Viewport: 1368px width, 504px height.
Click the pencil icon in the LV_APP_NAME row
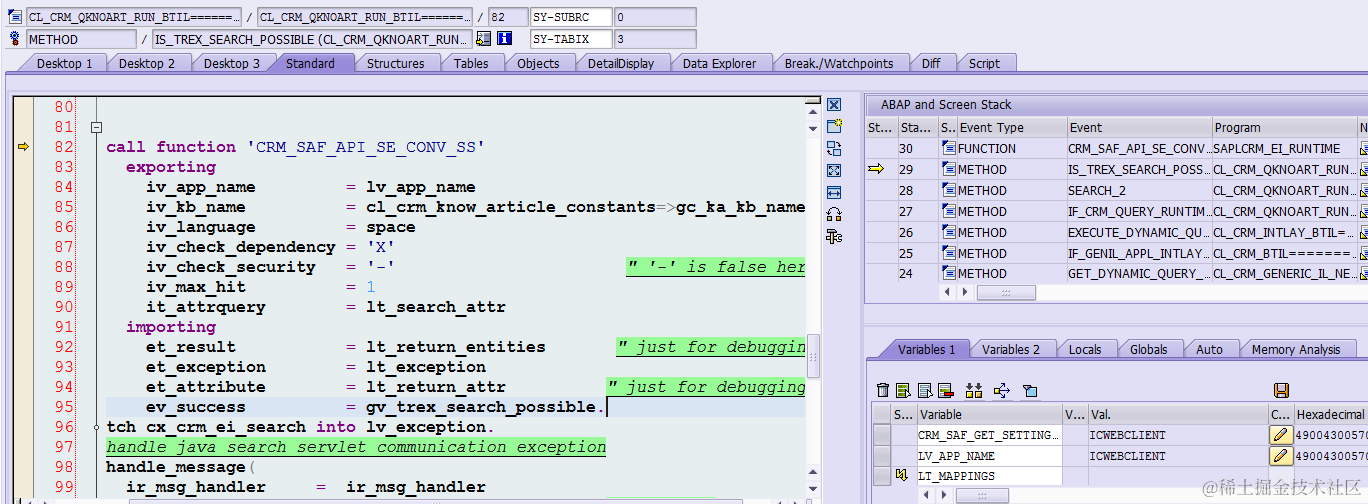coord(1281,456)
